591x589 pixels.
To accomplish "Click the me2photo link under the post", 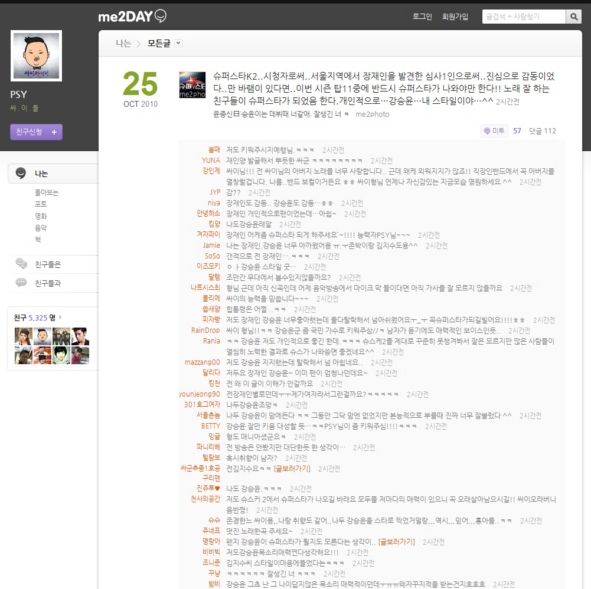I will [372, 114].
